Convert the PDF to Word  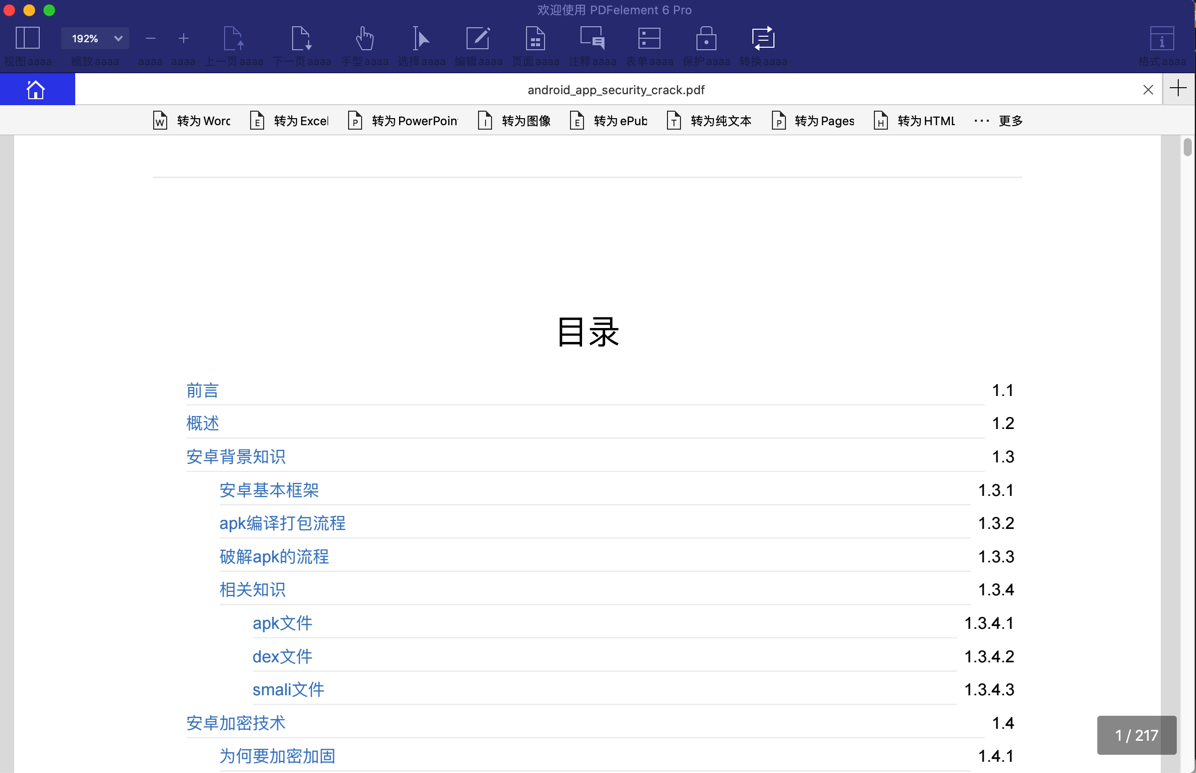191,121
